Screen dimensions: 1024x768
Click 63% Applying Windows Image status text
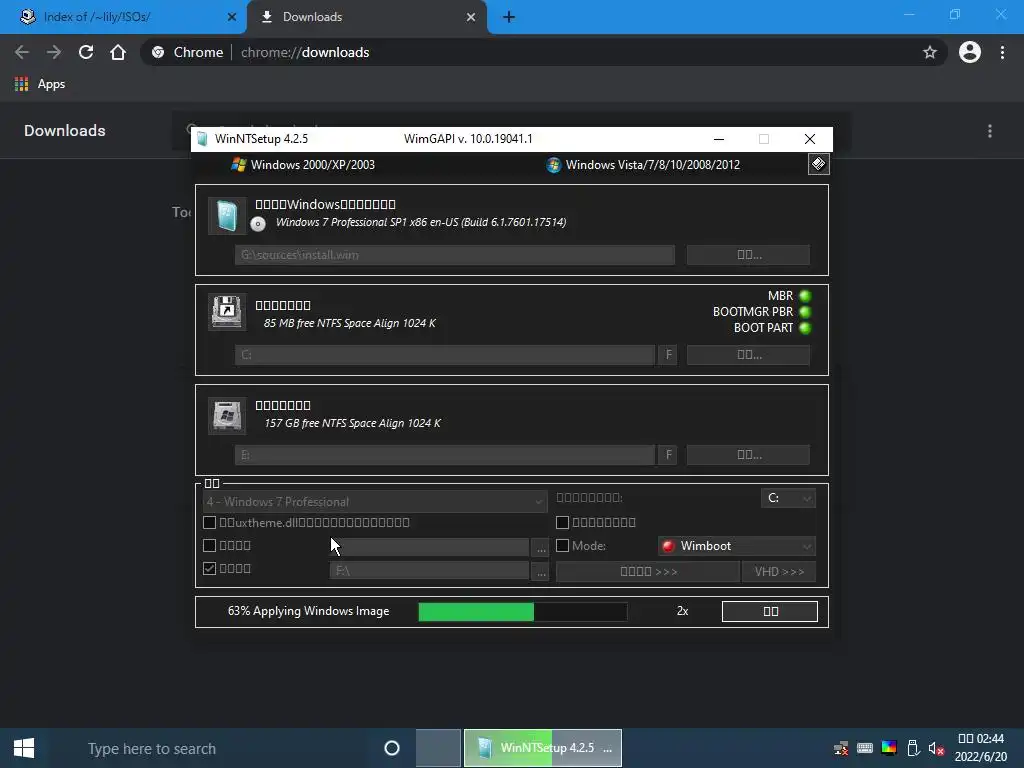pyautogui.click(x=308, y=611)
